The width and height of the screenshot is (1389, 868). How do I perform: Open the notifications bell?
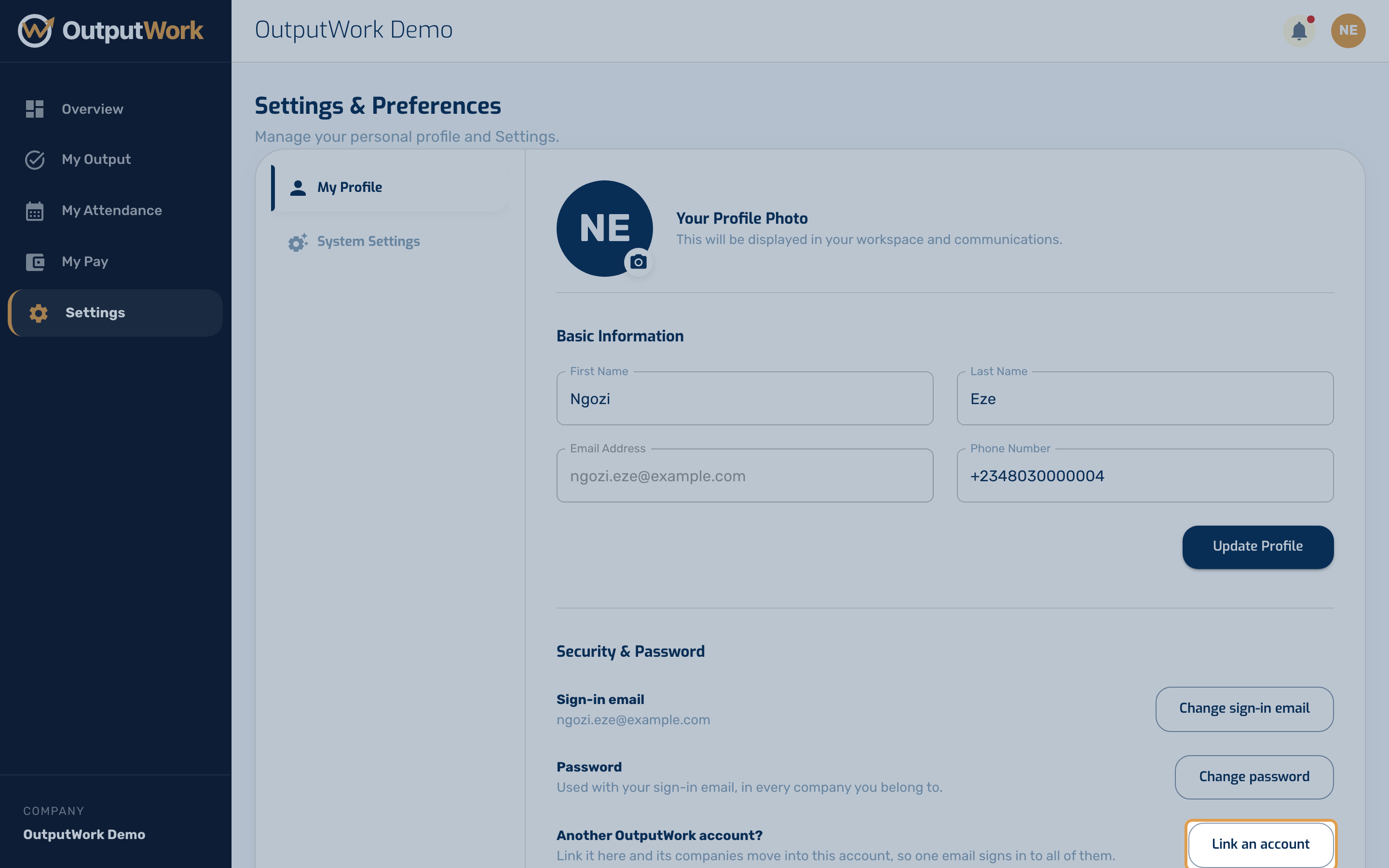[1299, 31]
